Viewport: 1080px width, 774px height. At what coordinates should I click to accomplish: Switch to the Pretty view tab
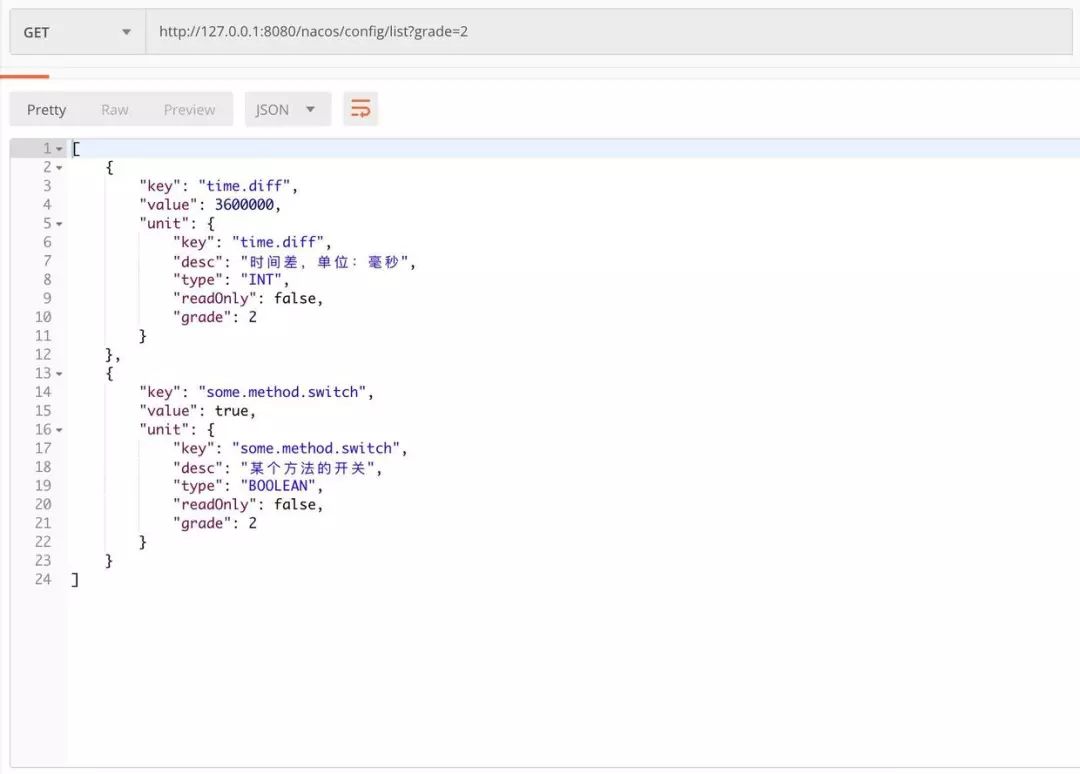tap(46, 109)
